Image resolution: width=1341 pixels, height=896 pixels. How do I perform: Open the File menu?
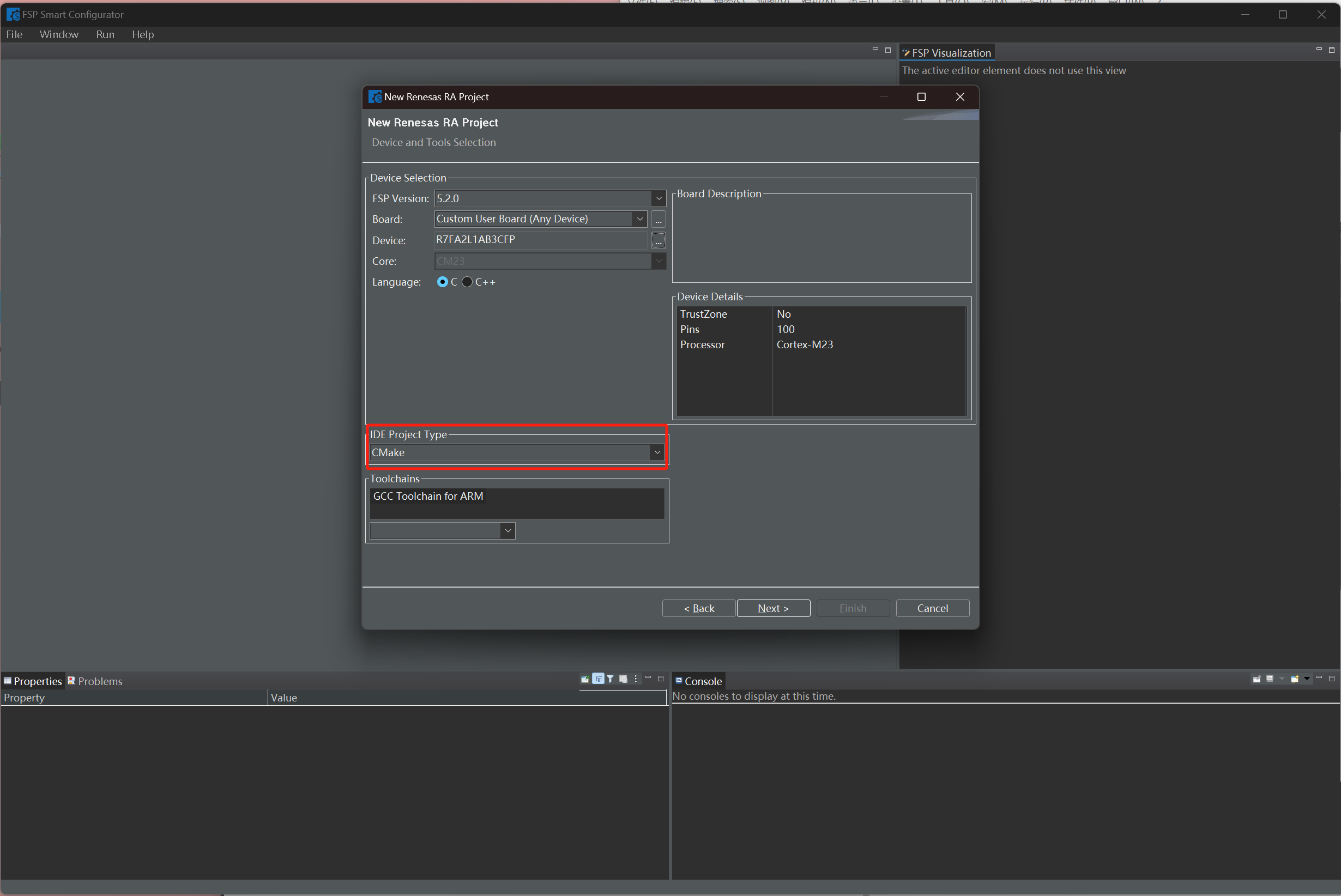(14, 34)
